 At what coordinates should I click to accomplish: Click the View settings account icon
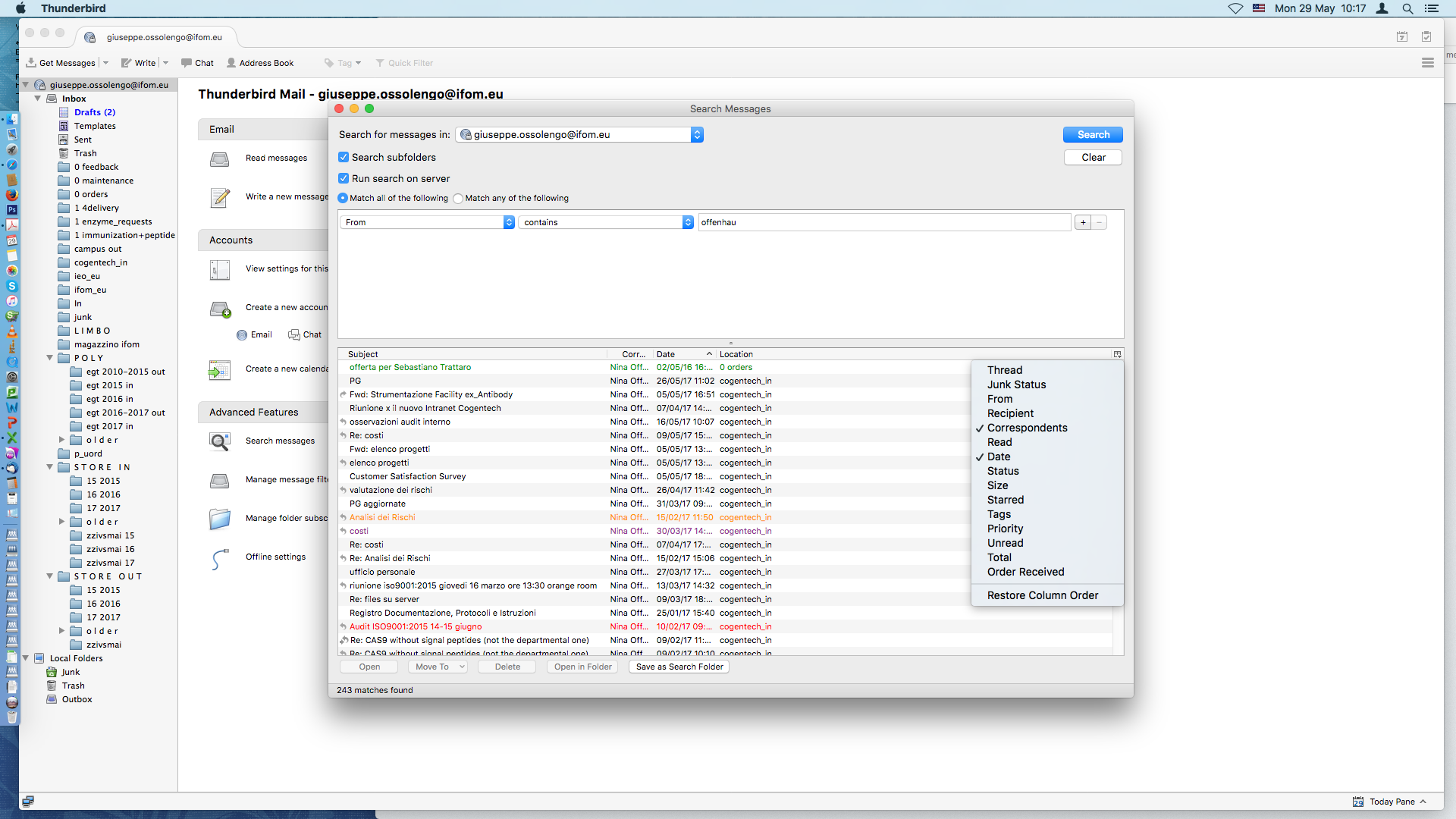tap(220, 269)
